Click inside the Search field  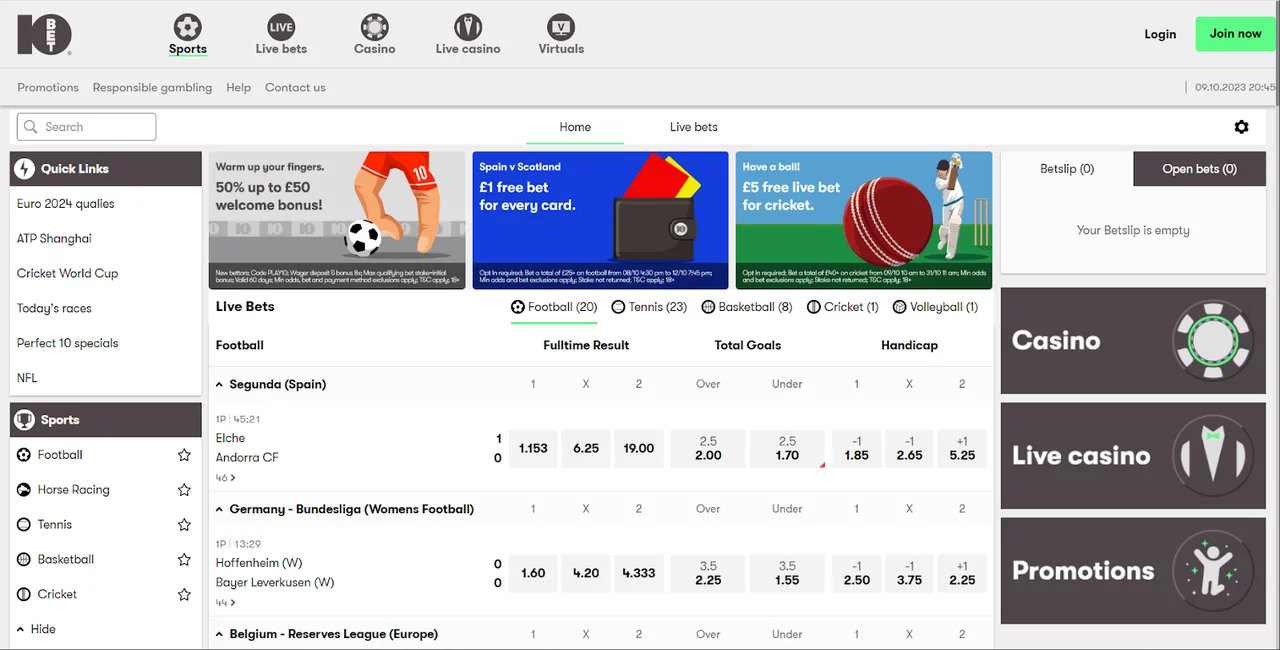86,127
